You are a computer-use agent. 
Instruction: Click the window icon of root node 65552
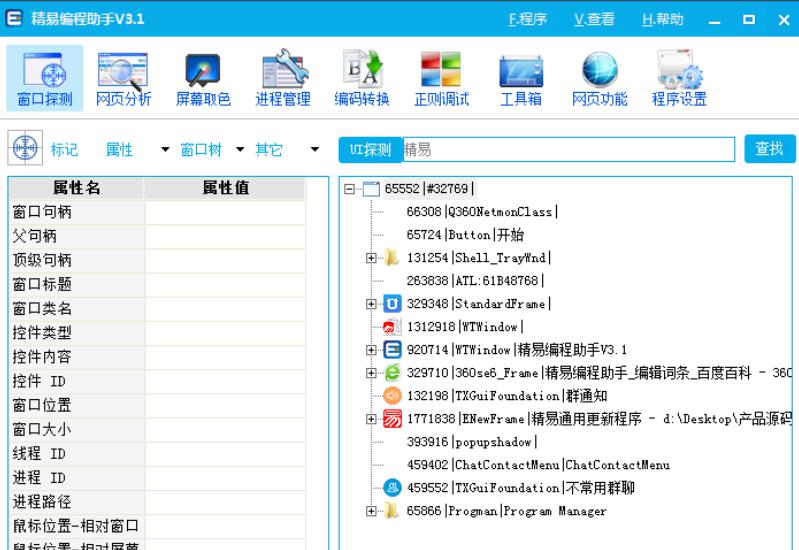371,189
